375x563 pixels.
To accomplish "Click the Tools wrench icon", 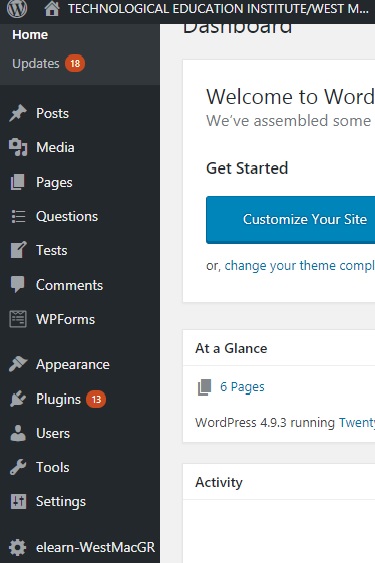I will (18, 467).
